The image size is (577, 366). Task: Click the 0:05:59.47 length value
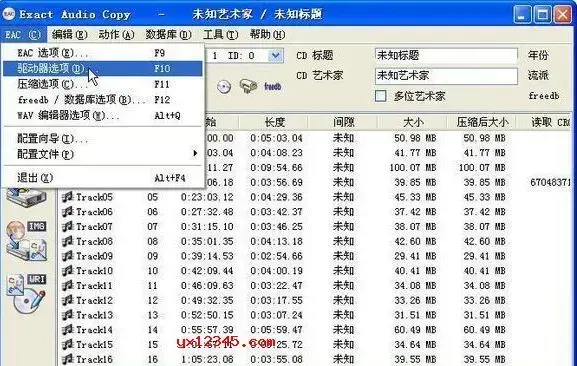(x=276, y=330)
